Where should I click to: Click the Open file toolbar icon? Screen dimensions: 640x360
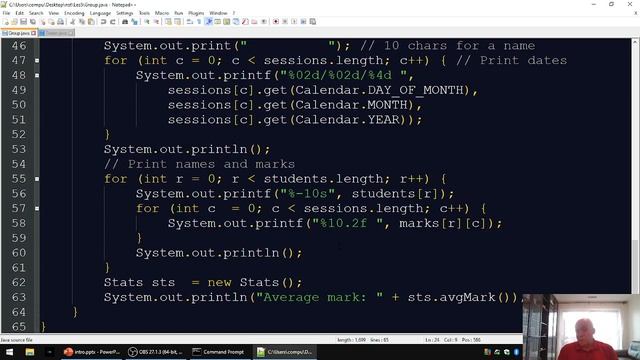15,22
